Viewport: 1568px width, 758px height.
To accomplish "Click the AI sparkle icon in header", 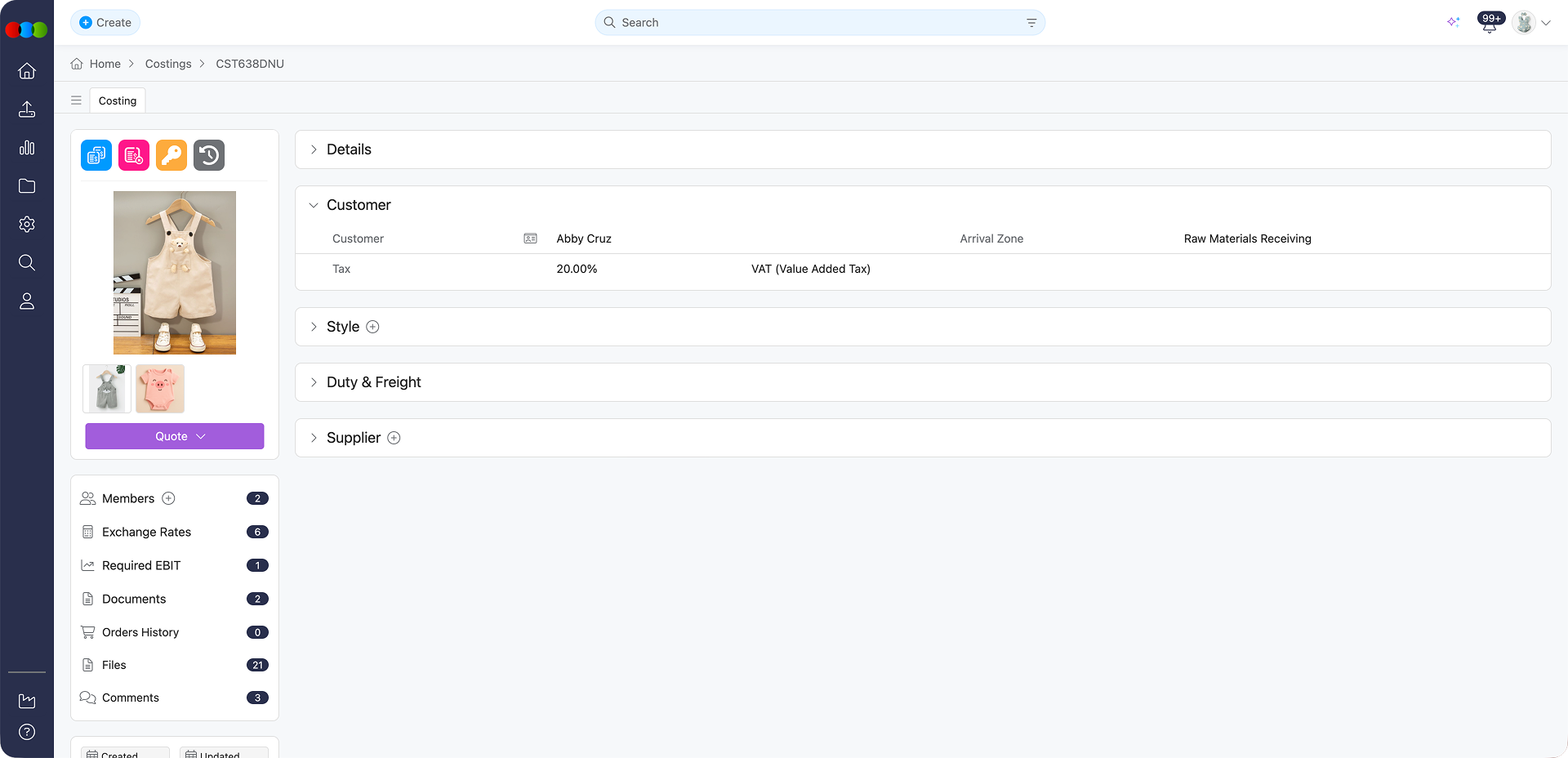I will [1453, 22].
